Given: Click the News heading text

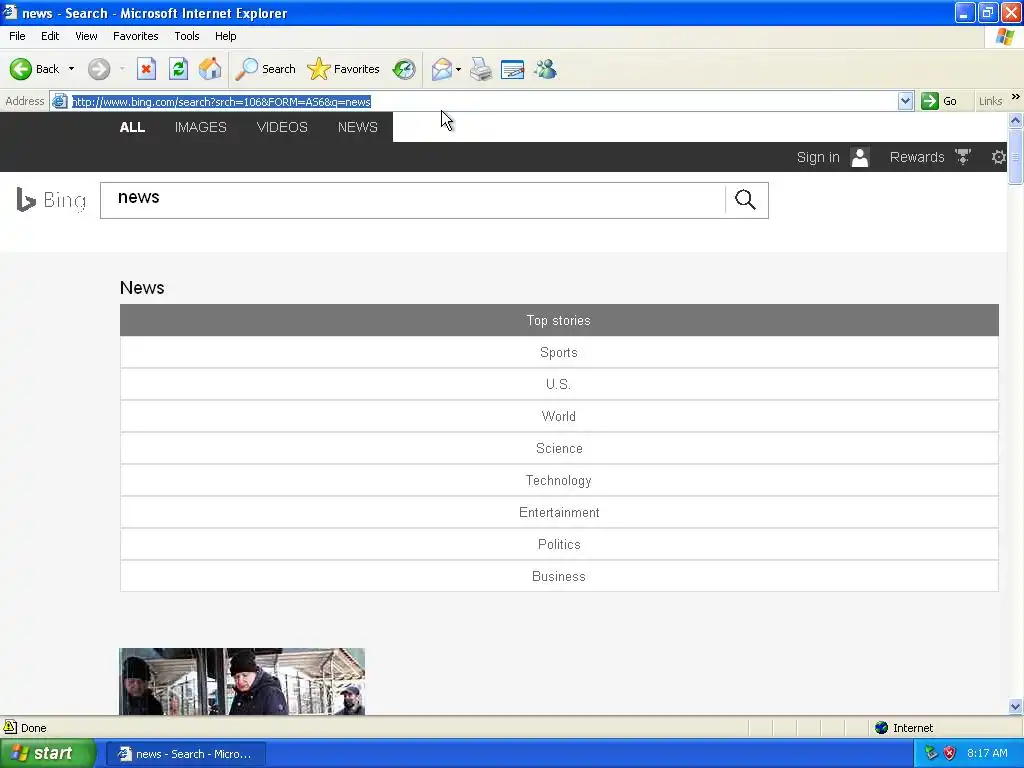Looking at the screenshot, I should (x=142, y=287).
